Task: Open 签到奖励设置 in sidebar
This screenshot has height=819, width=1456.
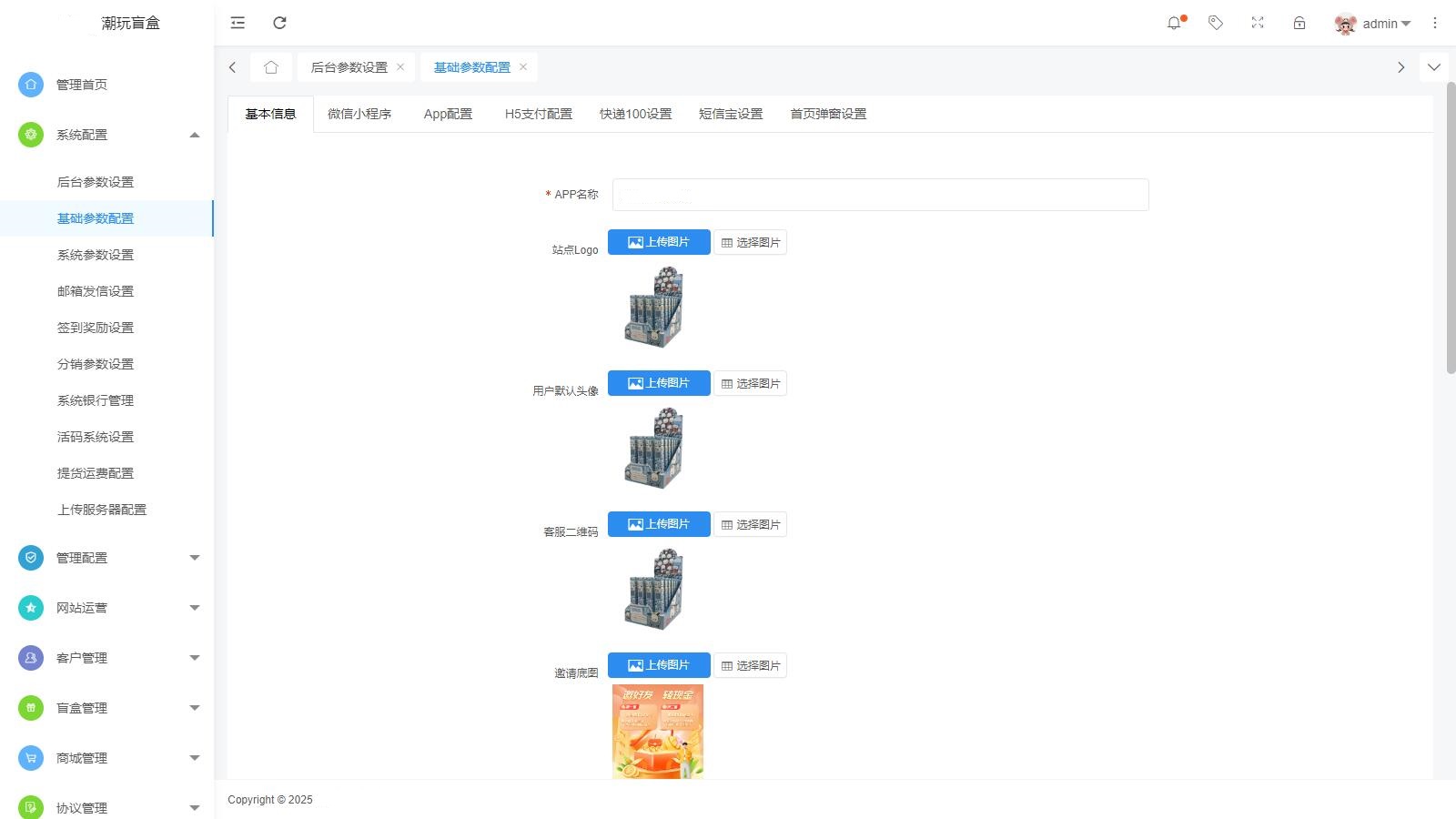Action: coord(96,328)
